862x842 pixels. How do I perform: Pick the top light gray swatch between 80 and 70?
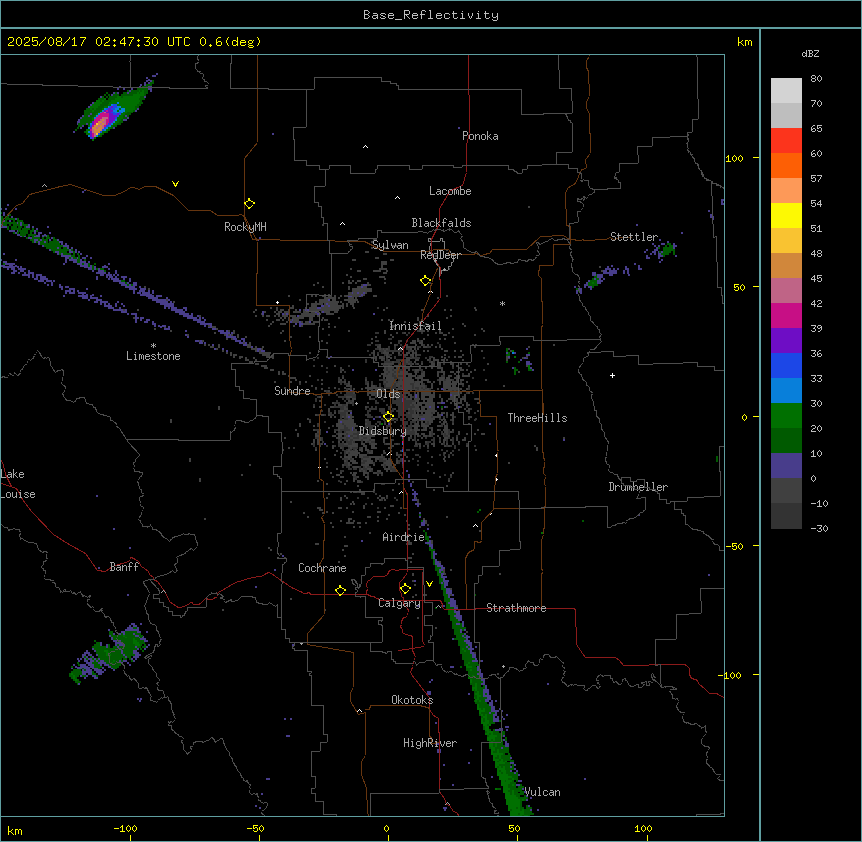coord(786,91)
